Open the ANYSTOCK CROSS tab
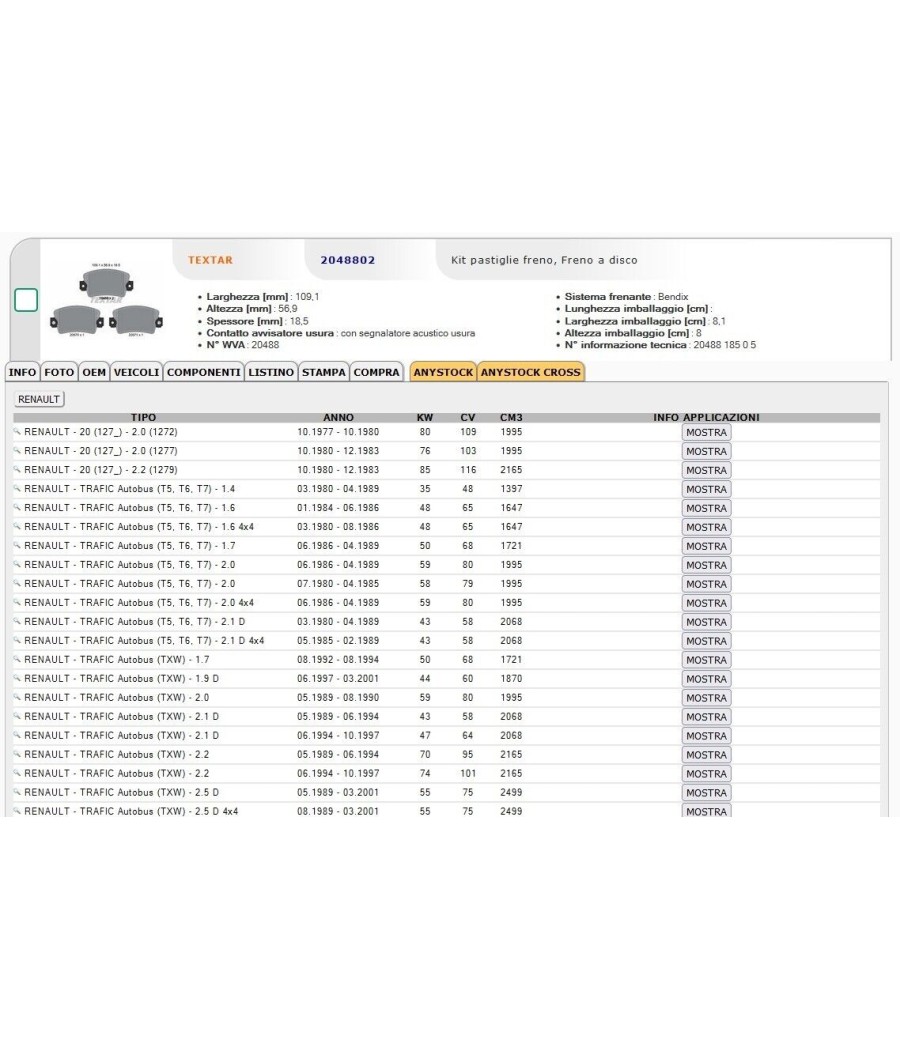The height and width of the screenshot is (1050, 900). (x=530, y=372)
